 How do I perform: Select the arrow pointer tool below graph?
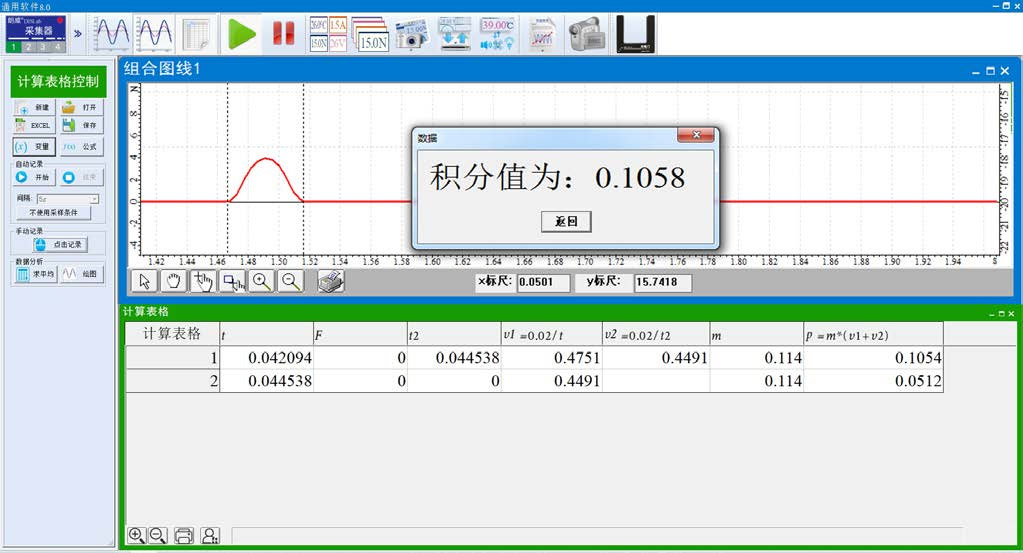(x=144, y=282)
